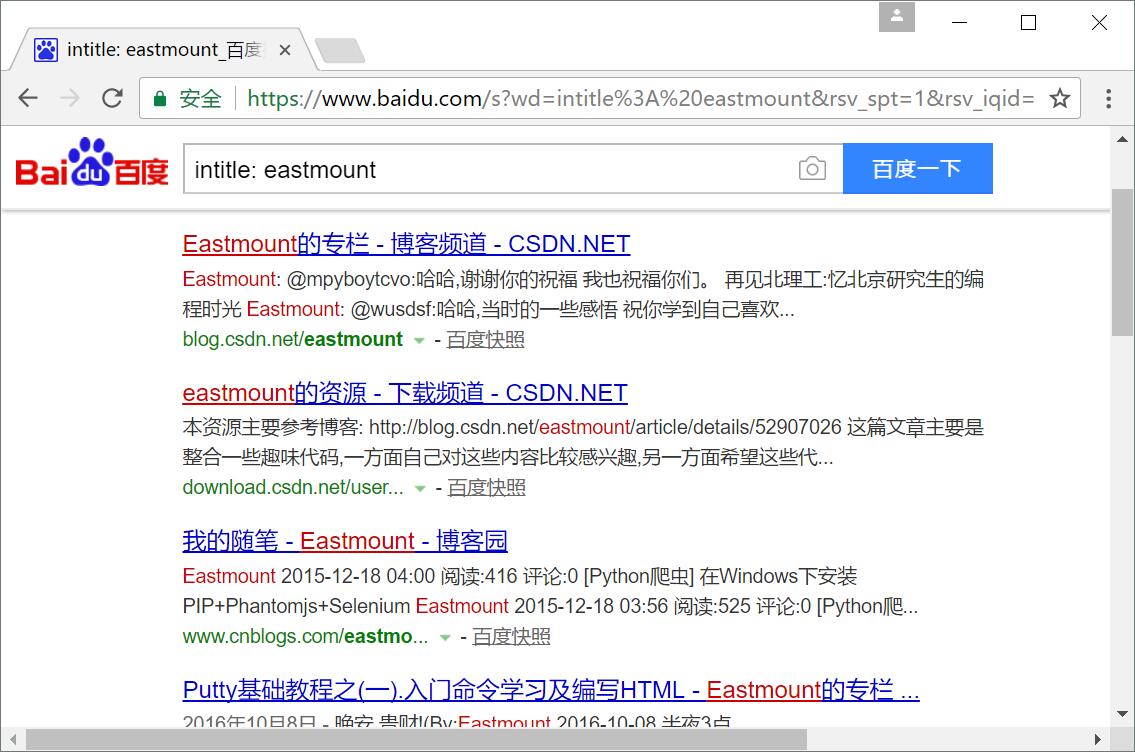Click the browser back arrow
Viewport: 1135px width, 752px height.
pyautogui.click(x=28, y=98)
